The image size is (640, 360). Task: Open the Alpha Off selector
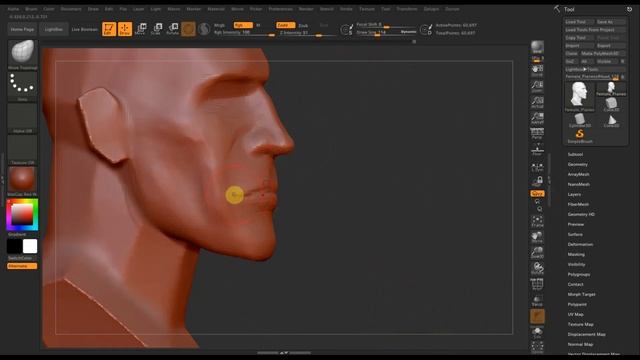(22, 118)
